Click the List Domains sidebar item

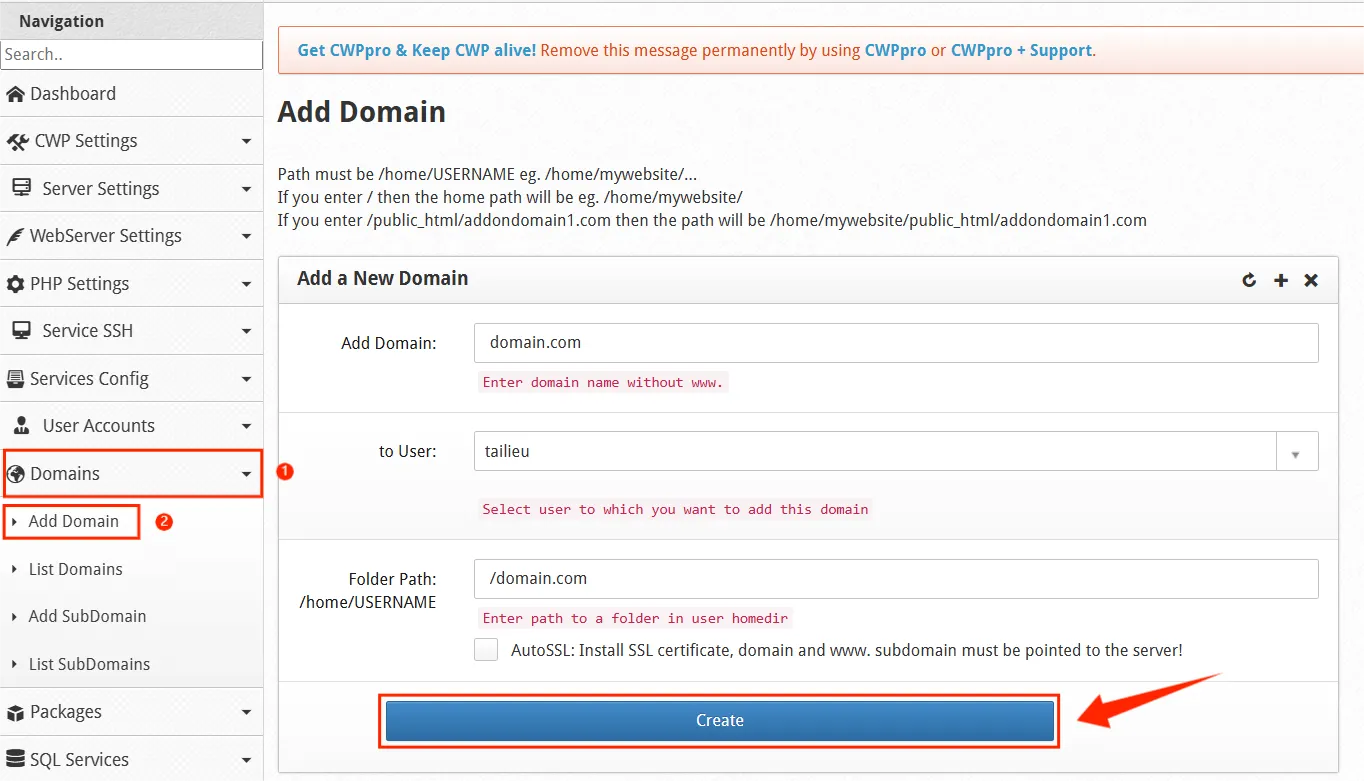click(77, 569)
